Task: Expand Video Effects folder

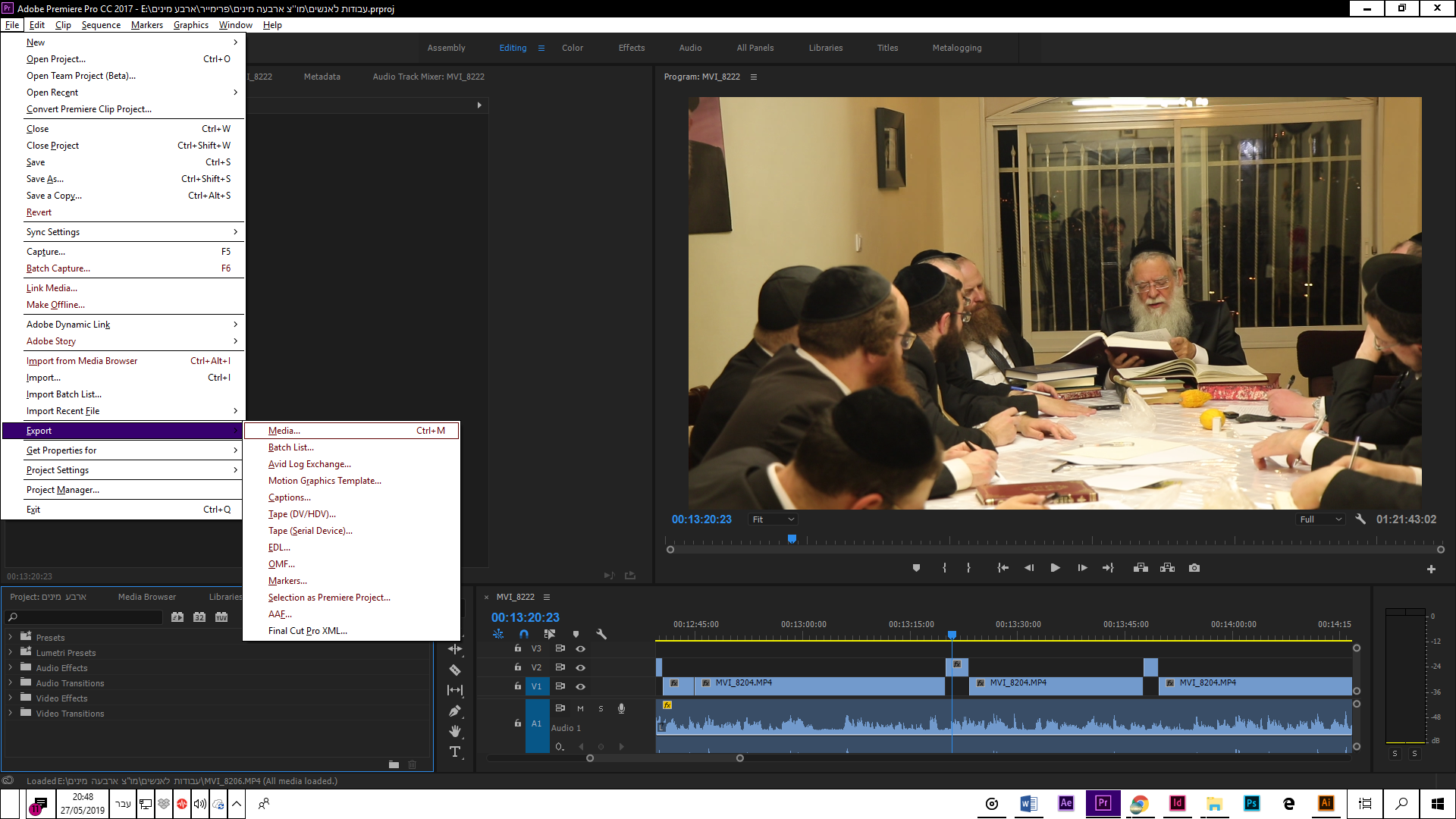Action: [11, 698]
